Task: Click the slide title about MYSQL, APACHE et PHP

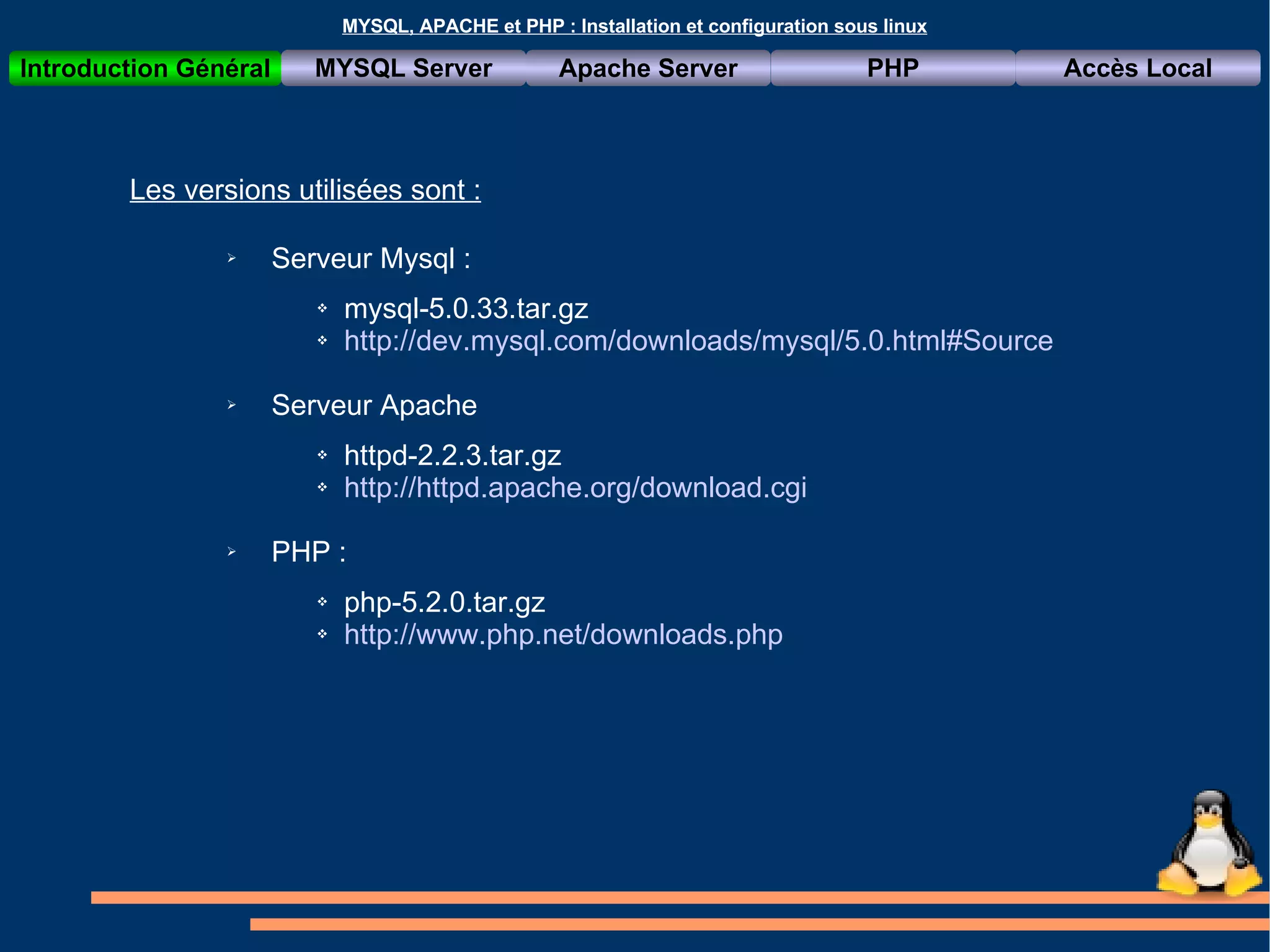Action: coord(634,26)
